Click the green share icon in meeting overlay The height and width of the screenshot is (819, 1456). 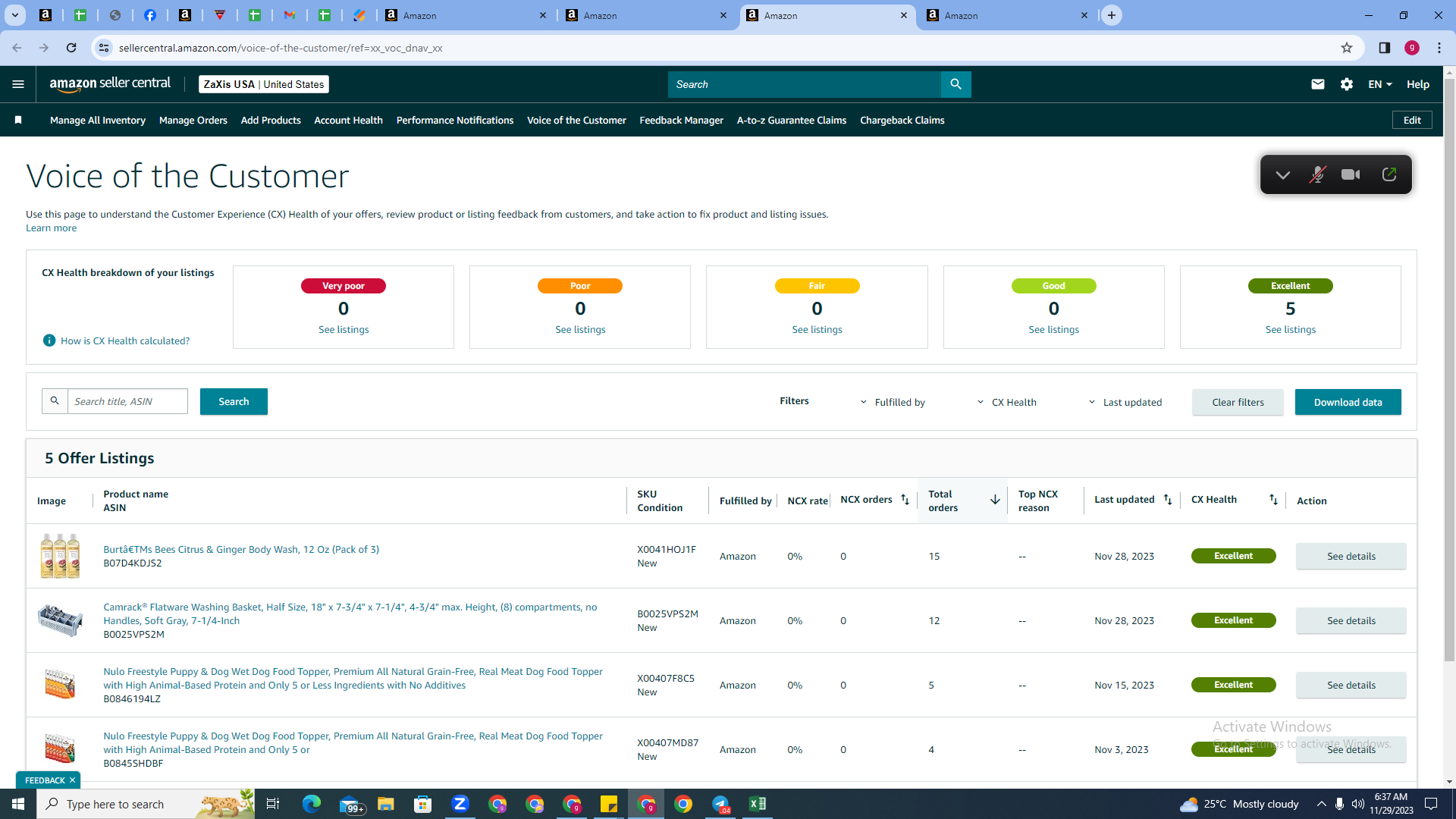[x=1389, y=174]
